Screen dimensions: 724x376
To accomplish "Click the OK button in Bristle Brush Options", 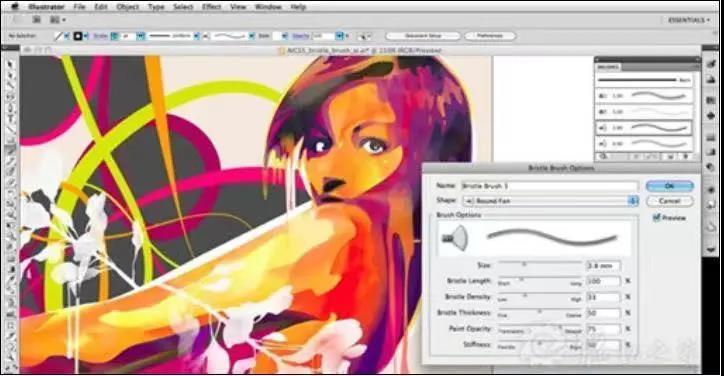I will (x=670, y=186).
